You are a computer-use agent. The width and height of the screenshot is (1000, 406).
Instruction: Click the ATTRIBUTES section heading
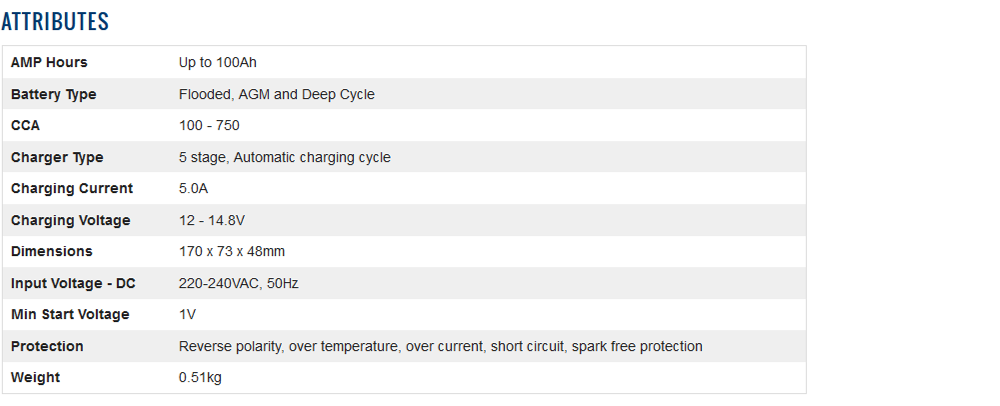55,21
